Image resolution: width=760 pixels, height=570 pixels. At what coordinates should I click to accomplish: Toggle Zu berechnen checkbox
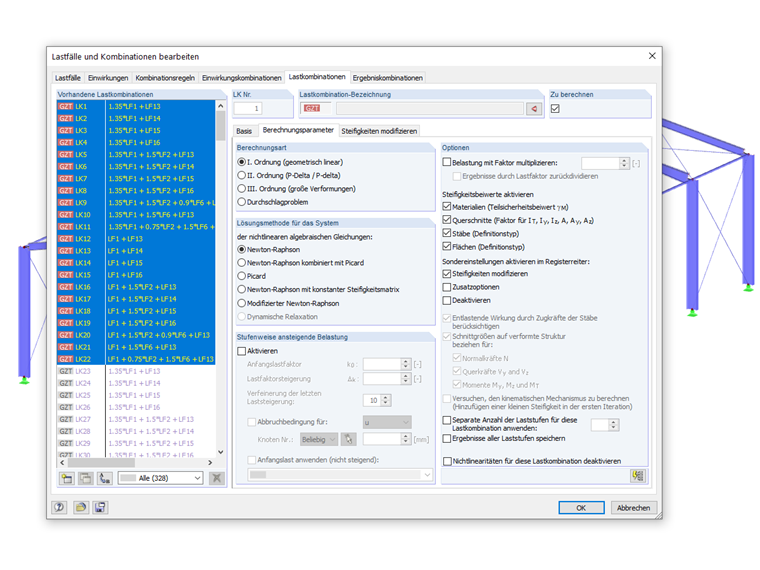coord(555,109)
